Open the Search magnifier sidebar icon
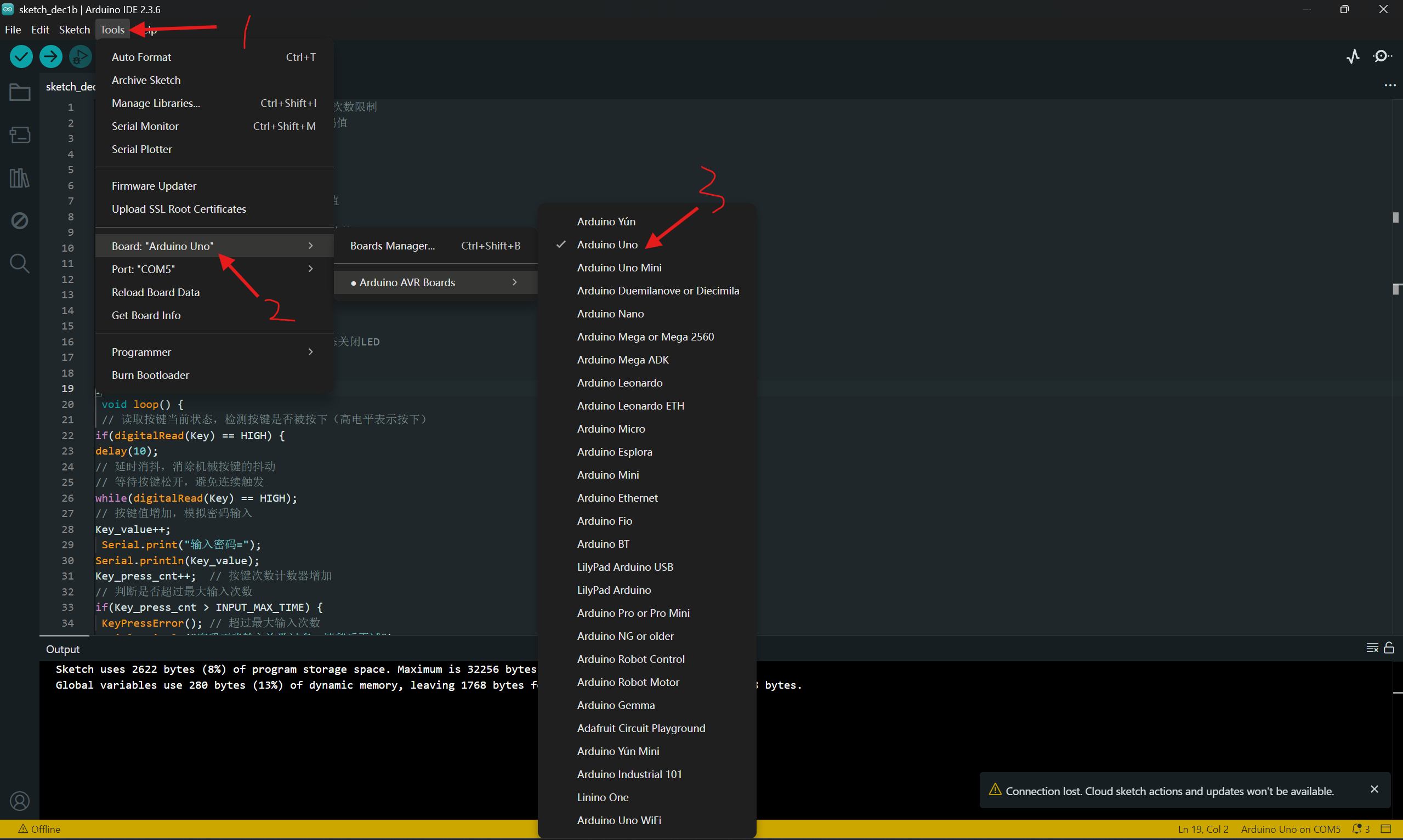This screenshot has width=1403, height=840. [20, 263]
